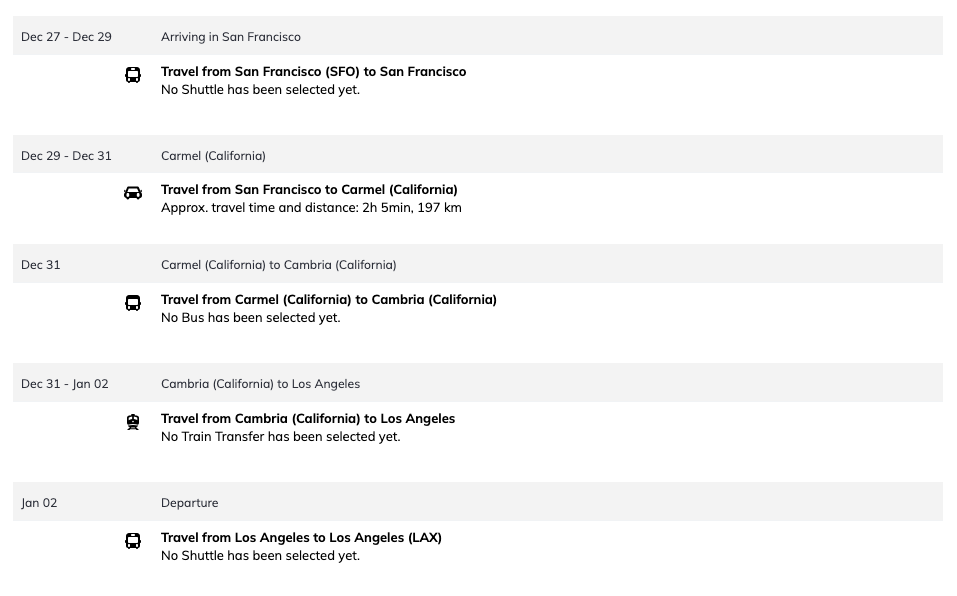Click 'No Bus has been selected yet' text
957x596 pixels.
pos(251,318)
